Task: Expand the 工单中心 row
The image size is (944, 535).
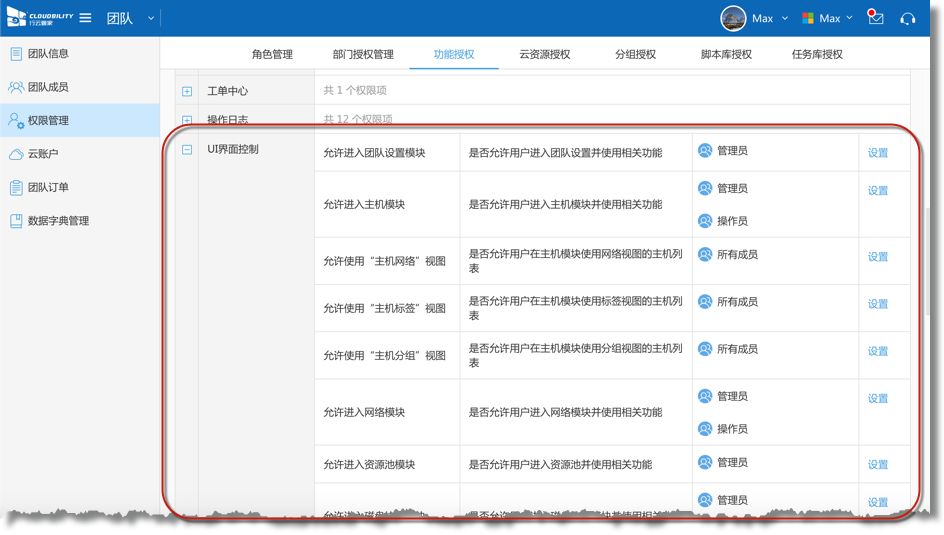Action: (x=187, y=91)
